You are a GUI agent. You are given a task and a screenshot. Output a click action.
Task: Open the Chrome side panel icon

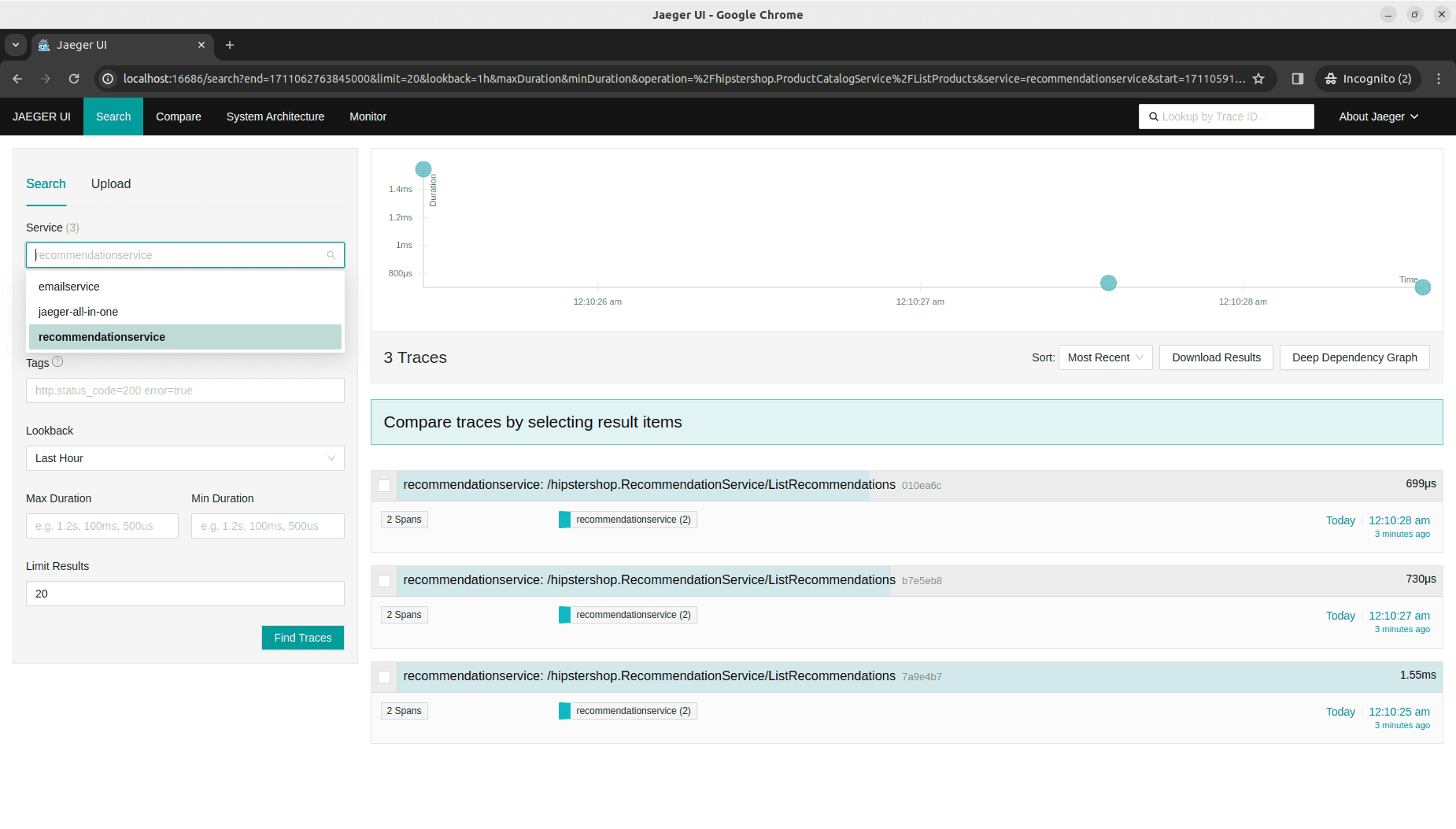coord(1298,79)
